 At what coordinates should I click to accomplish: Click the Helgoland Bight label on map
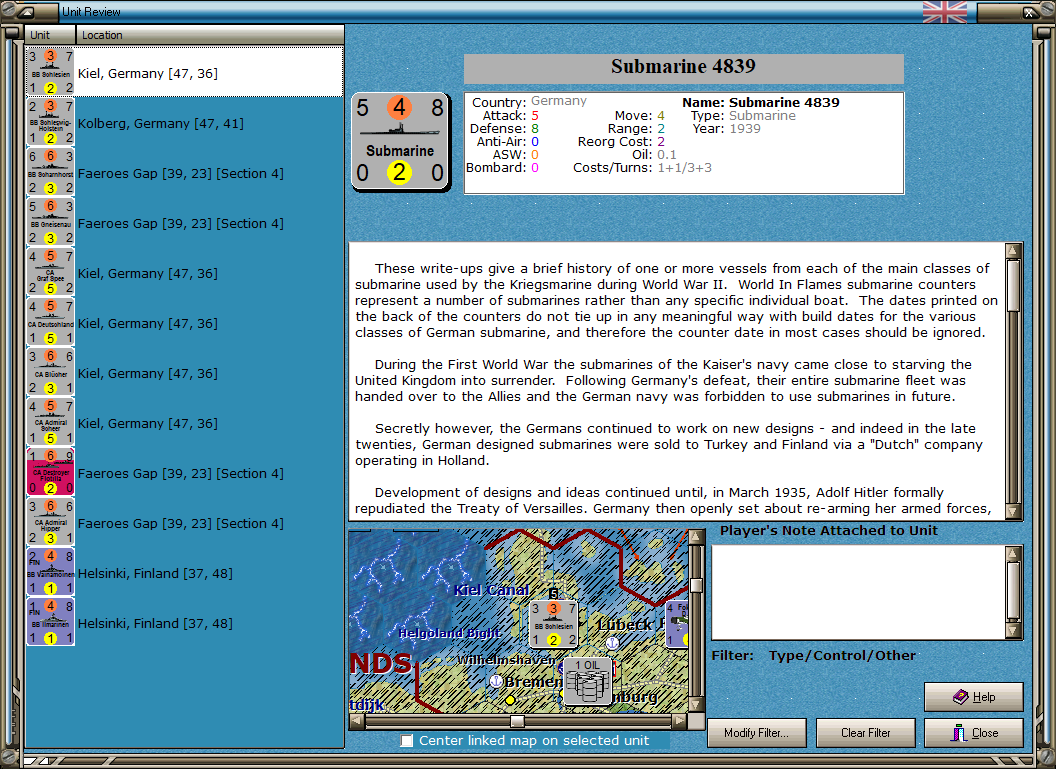449,633
